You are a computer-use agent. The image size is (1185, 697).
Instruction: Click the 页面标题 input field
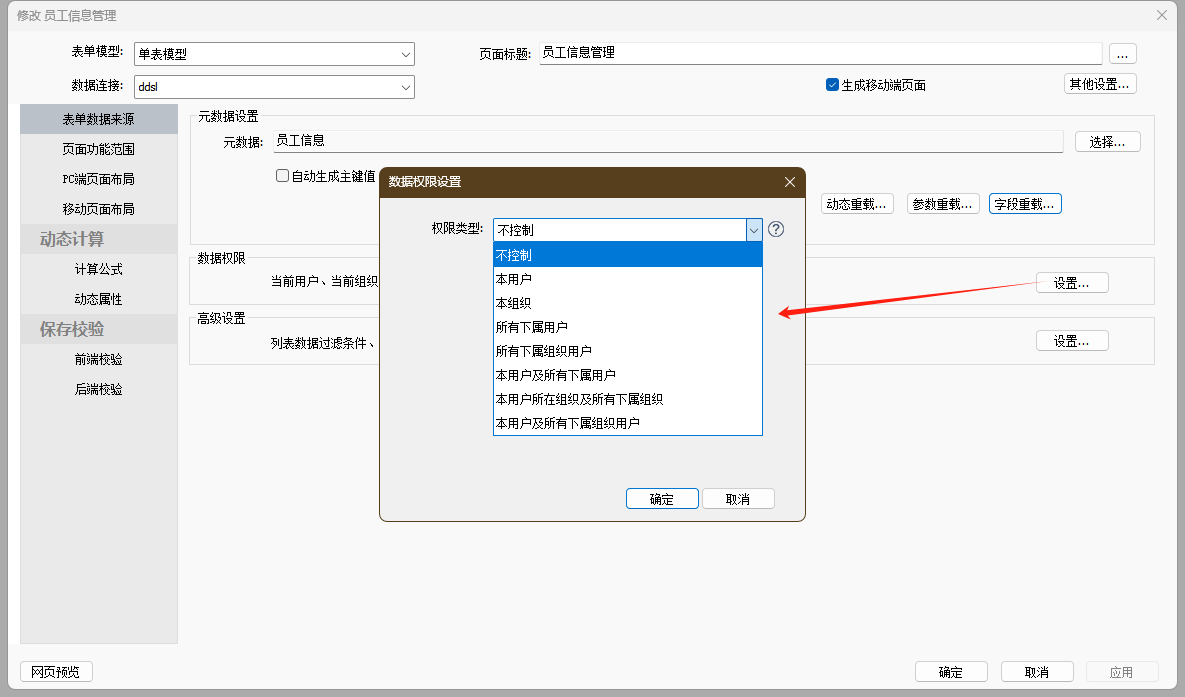pyautogui.click(x=820, y=53)
